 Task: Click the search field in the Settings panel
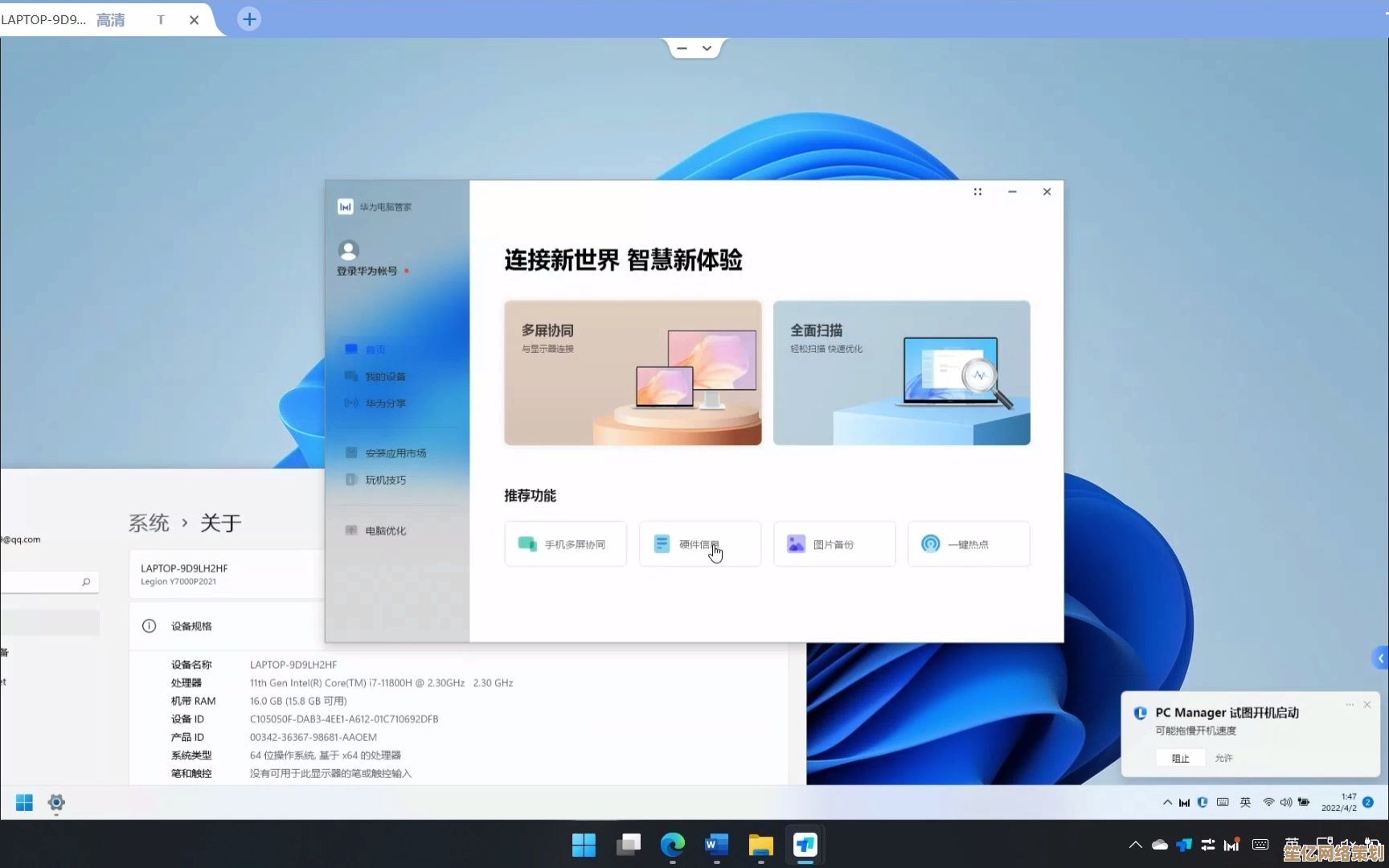pyautogui.click(x=48, y=582)
